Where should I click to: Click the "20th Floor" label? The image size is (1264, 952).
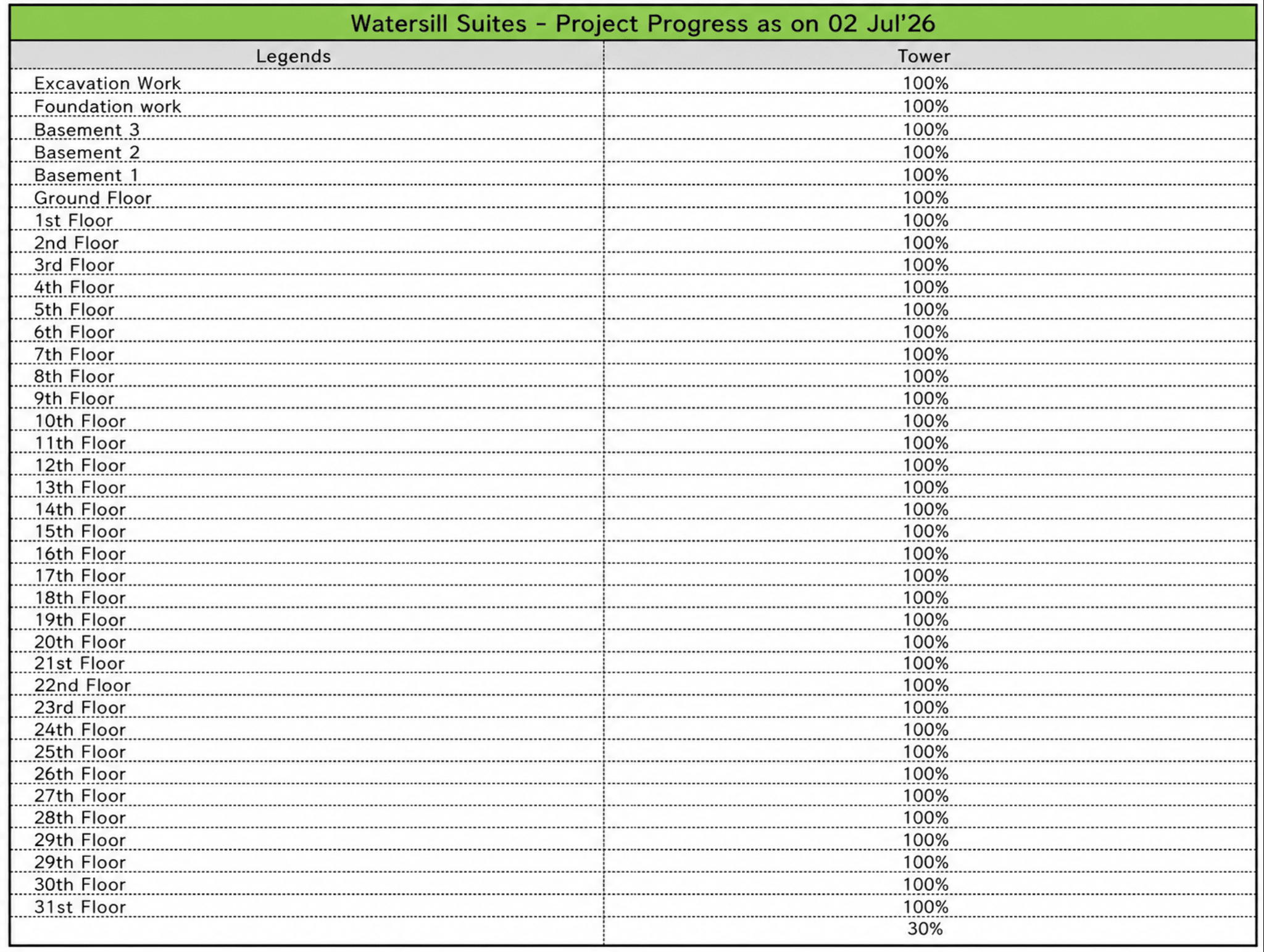[80, 642]
